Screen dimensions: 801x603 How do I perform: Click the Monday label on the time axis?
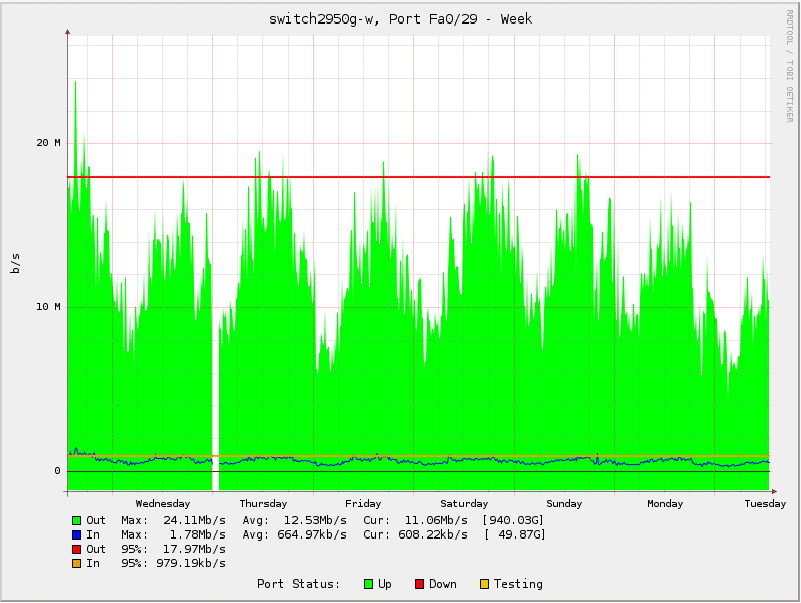click(665, 504)
